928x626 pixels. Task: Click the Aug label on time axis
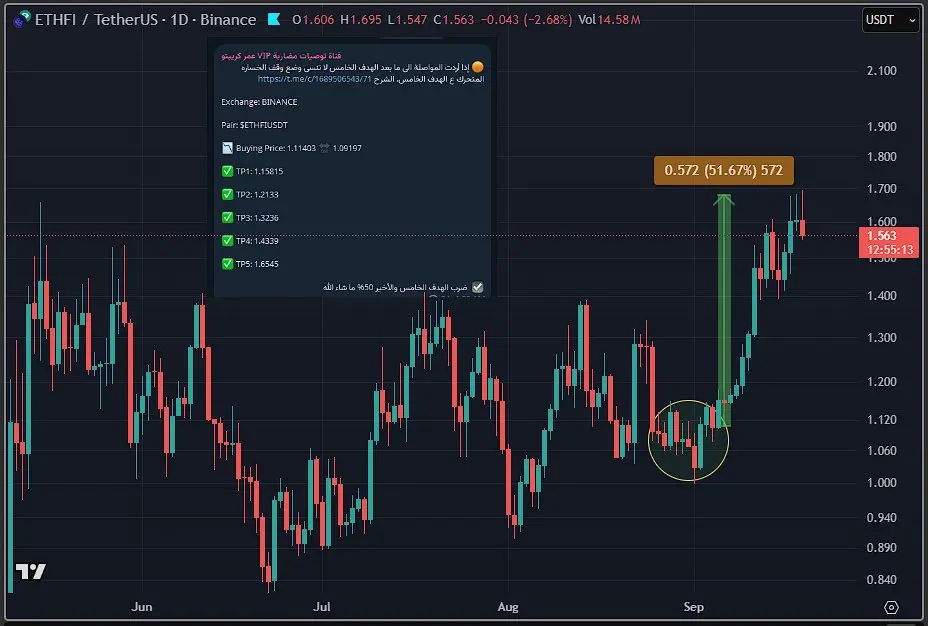coord(508,606)
